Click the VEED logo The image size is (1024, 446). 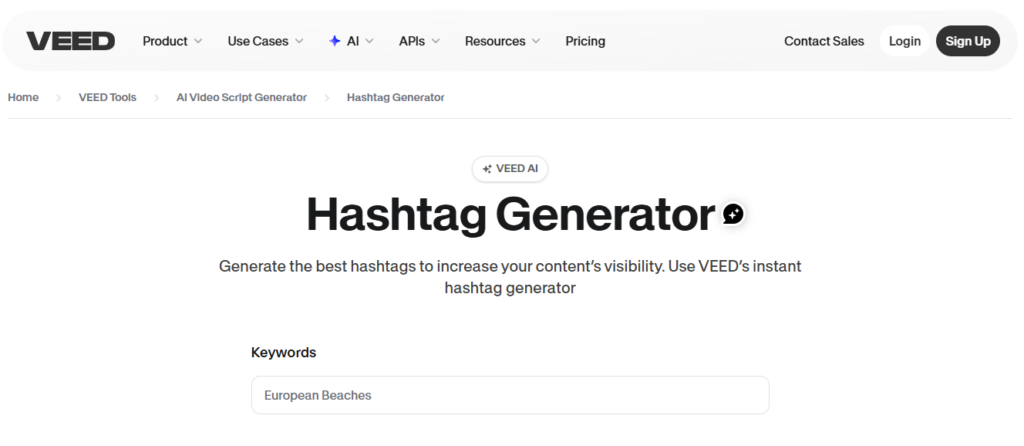(70, 41)
